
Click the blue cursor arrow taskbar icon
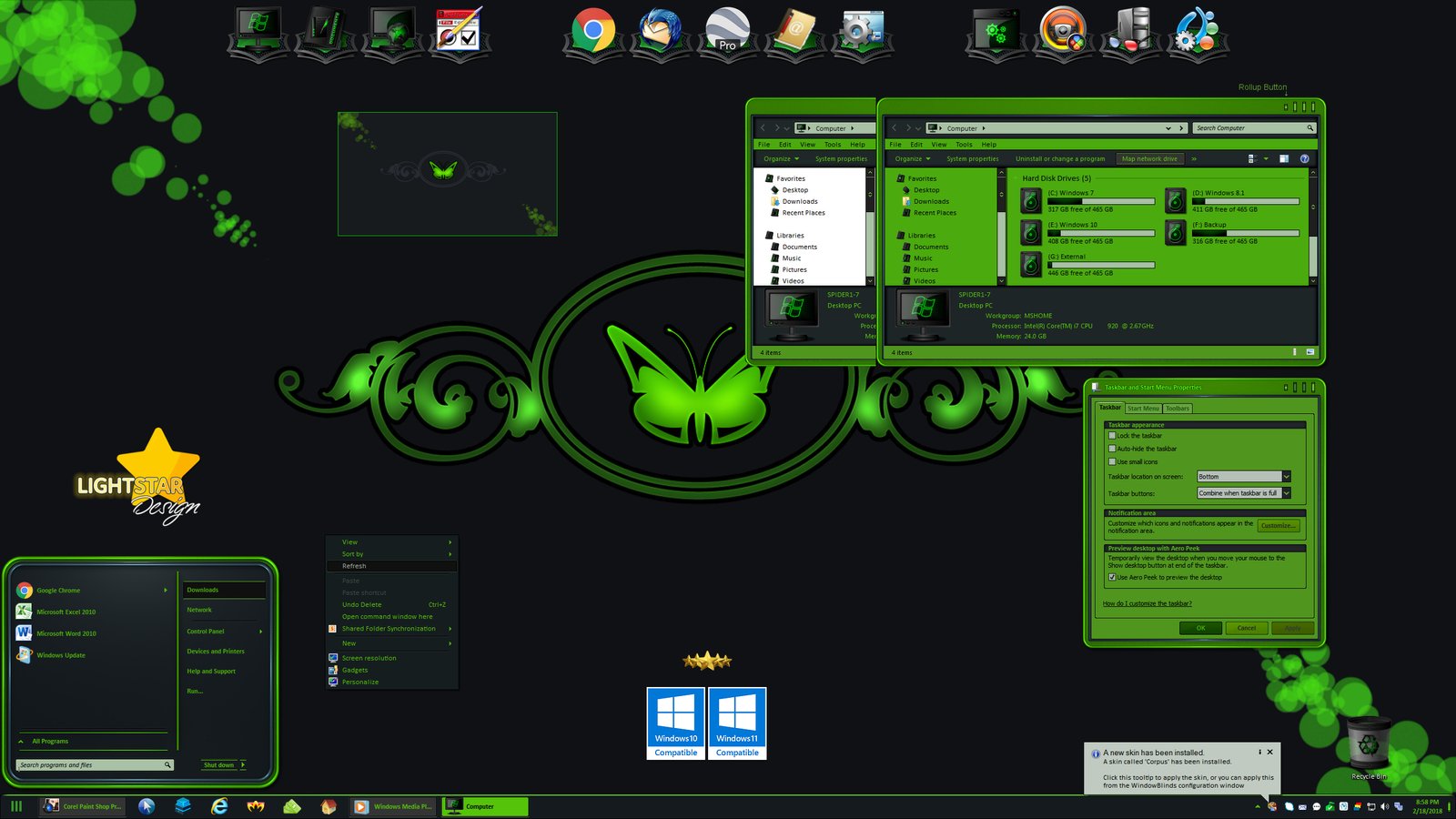(147, 806)
